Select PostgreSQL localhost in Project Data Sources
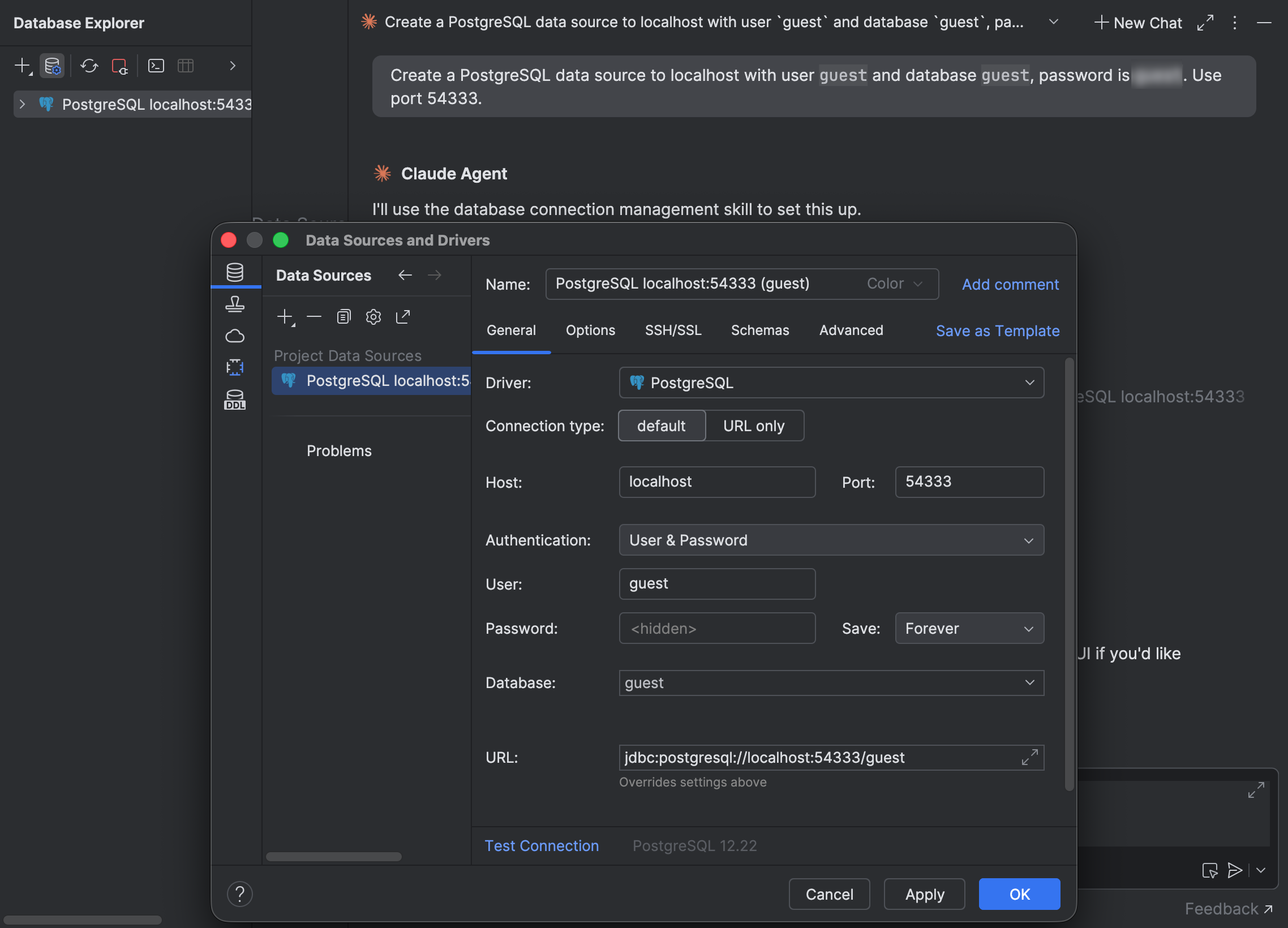Viewport: 1288px width, 928px height. 371,381
